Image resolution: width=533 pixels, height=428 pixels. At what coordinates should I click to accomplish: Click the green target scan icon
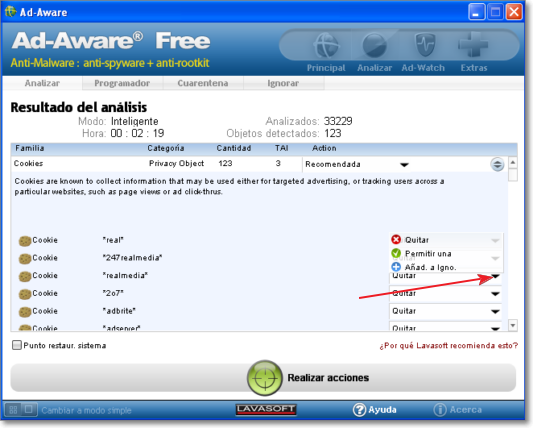pos(264,378)
